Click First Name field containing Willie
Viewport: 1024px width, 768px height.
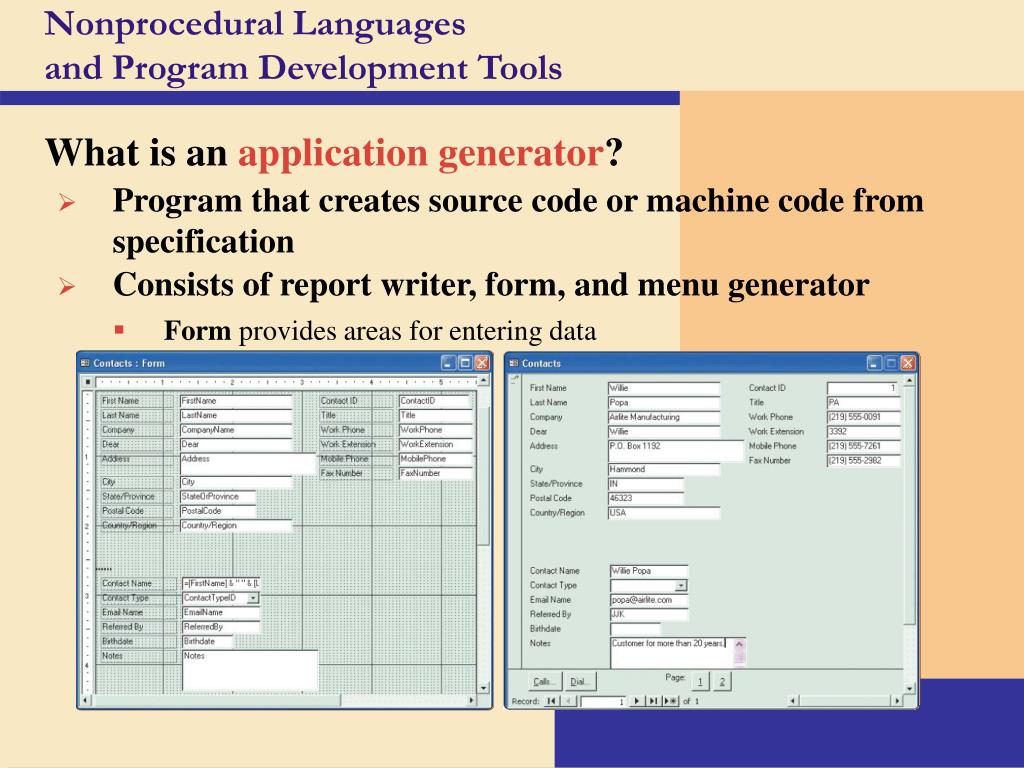pos(664,388)
